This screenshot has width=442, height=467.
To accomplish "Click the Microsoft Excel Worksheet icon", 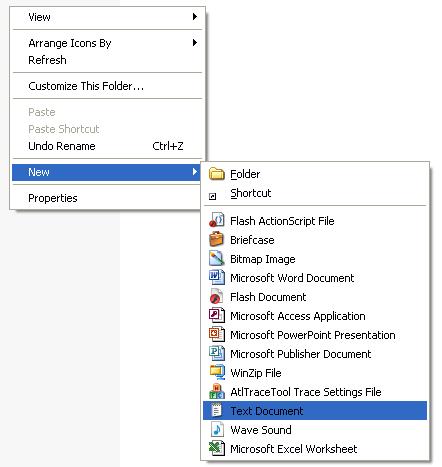I will [x=217, y=448].
